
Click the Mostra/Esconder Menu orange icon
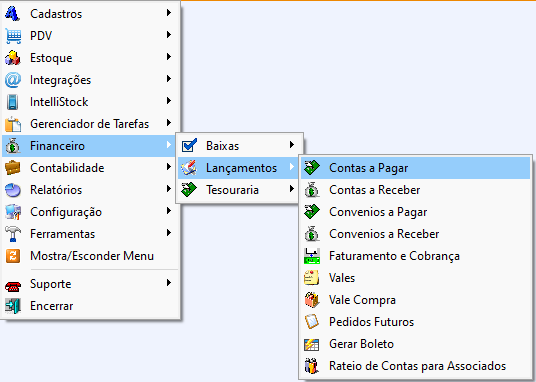click(x=13, y=256)
